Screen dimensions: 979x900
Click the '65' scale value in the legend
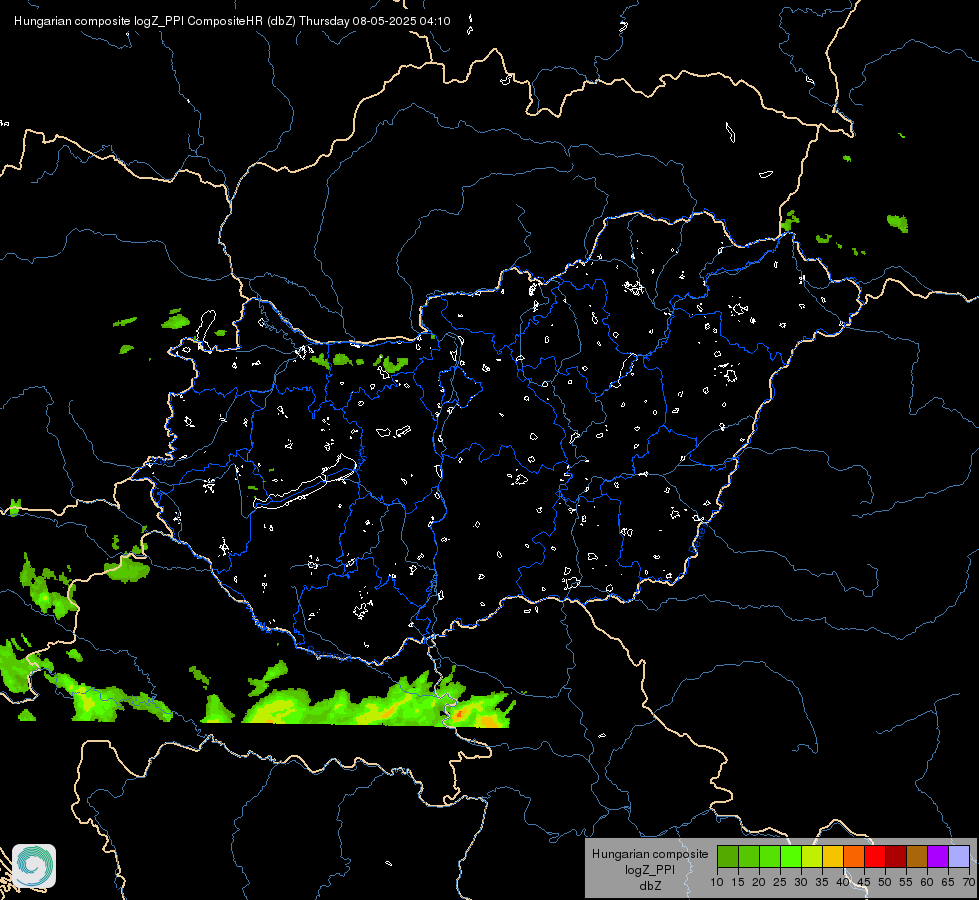(x=948, y=882)
